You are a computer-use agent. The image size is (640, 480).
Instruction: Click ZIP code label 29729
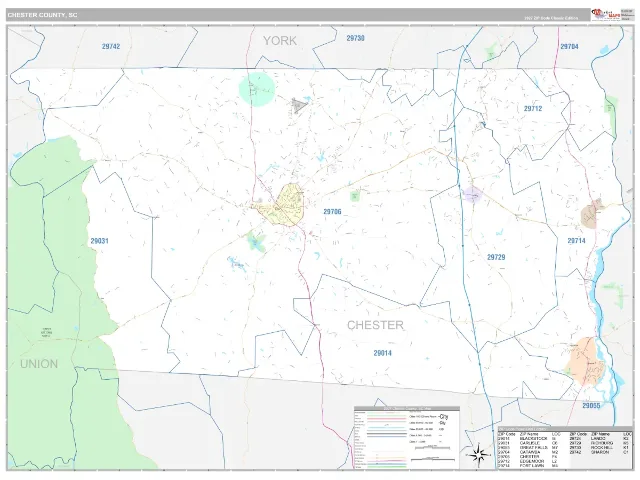(x=496, y=257)
